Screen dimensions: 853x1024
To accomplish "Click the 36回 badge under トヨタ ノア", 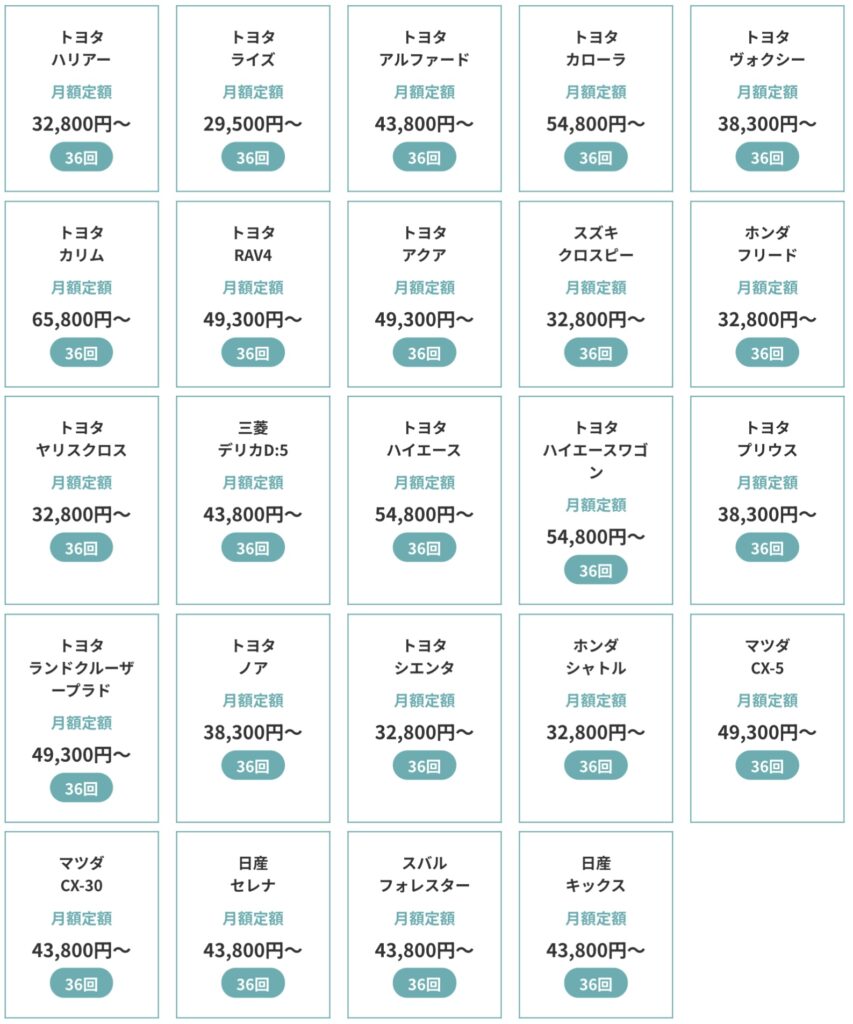I will (x=253, y=765).
